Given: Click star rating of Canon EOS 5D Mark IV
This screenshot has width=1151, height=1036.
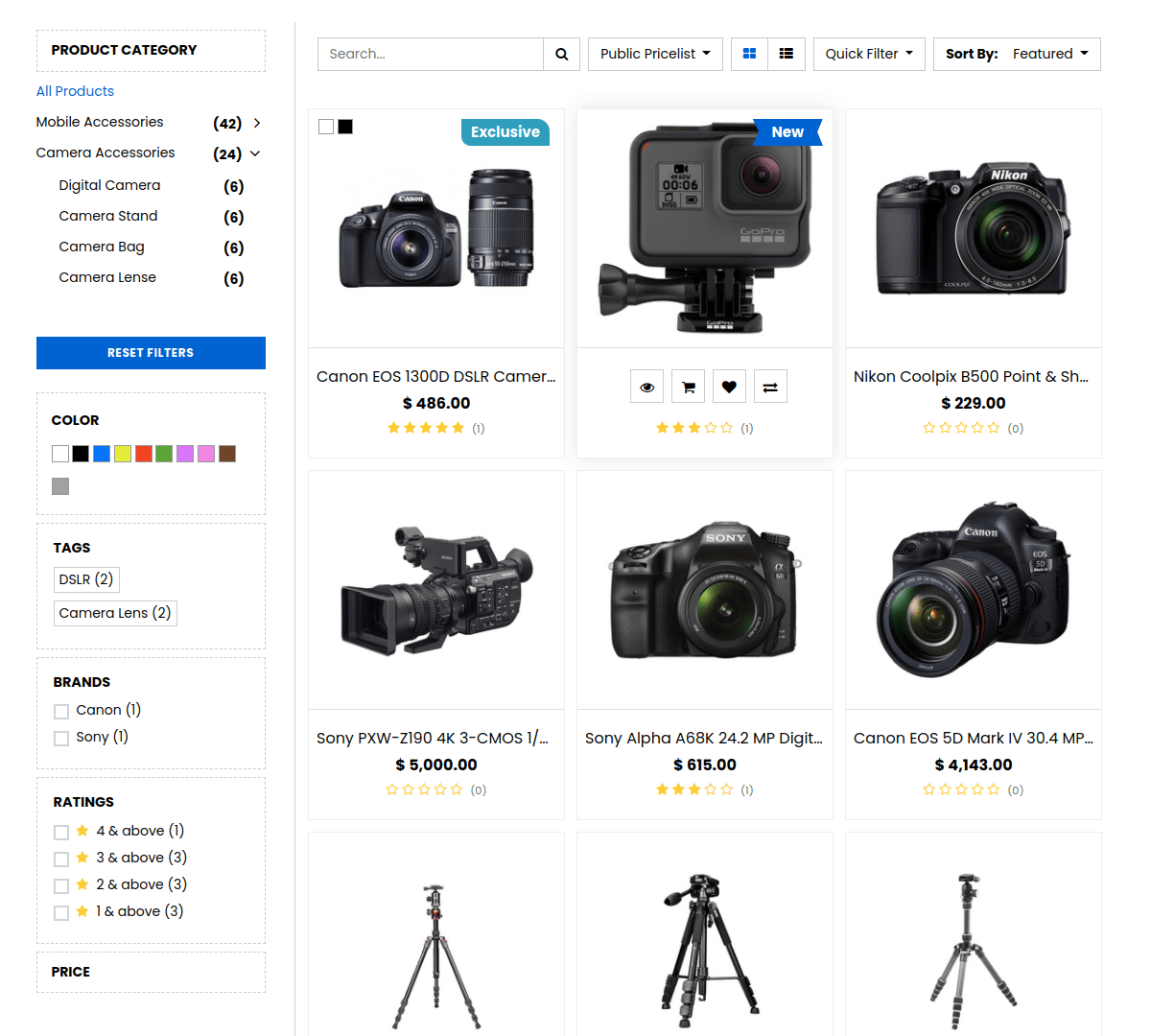Looking at the screenshot, I should [962, 789].
